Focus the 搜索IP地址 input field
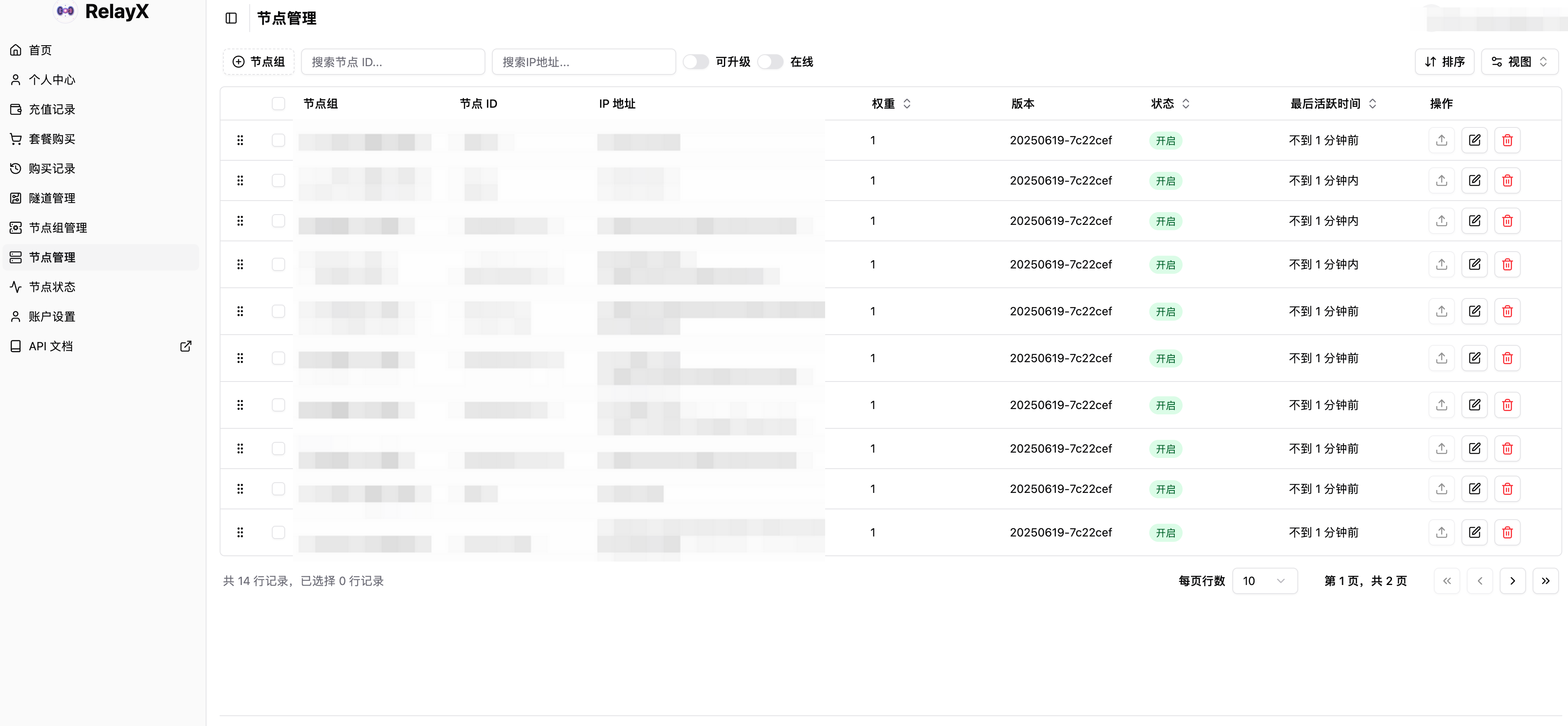This screenshot has width=1568, height=726. tap(583, 62)
